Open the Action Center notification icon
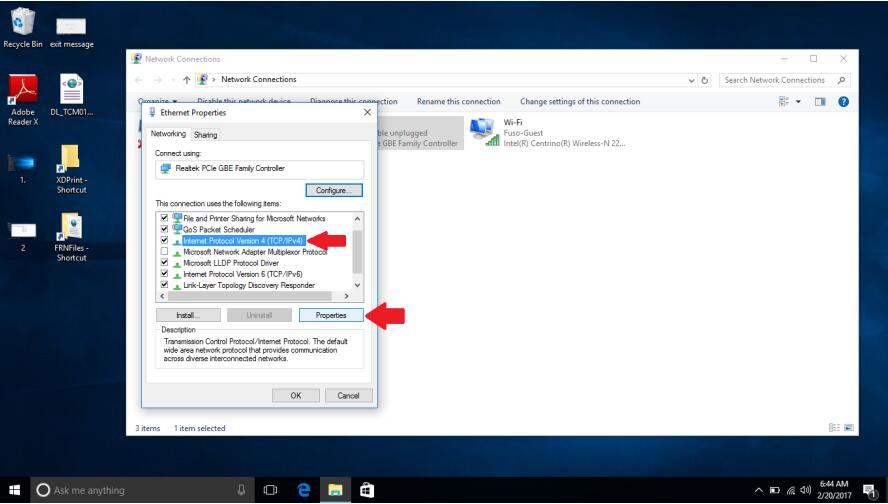This screenshot has height=504, width=888. pos(869,490)
